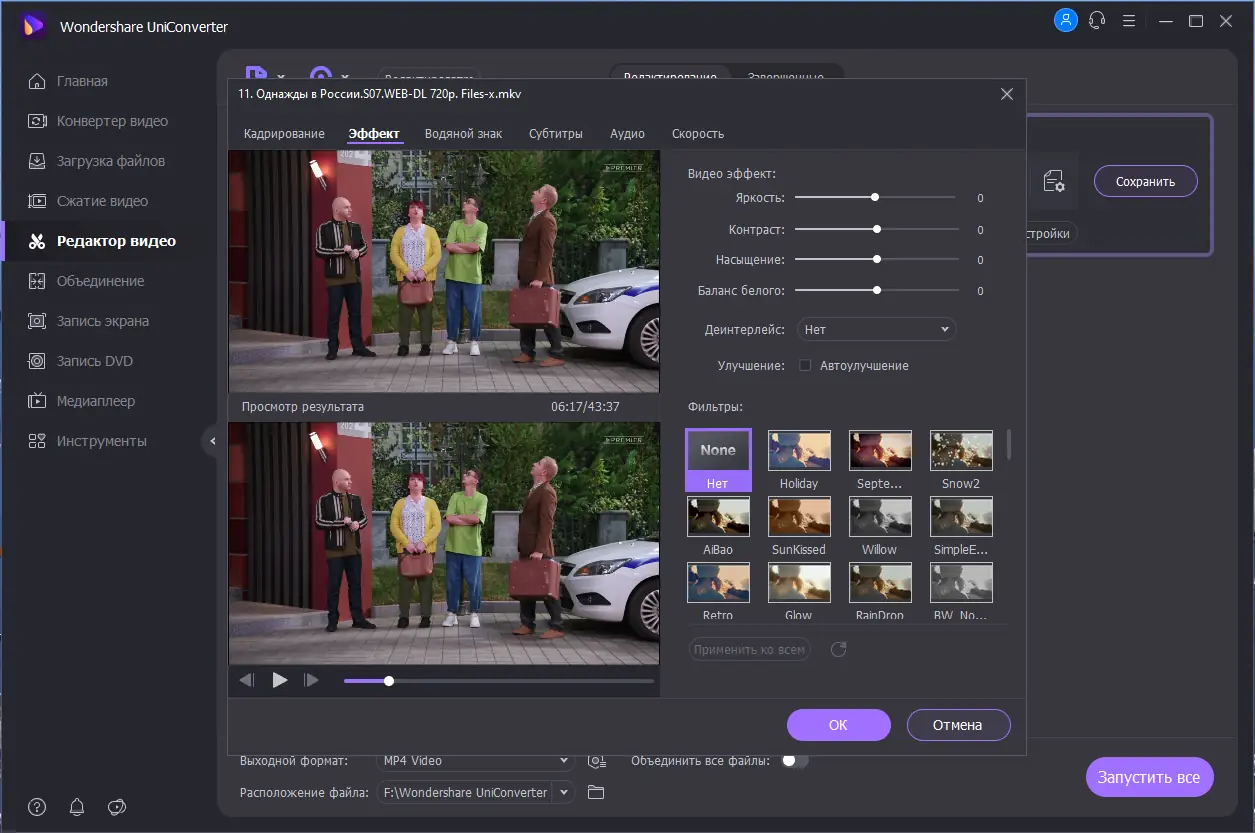Click the play button under the preview

pyautogui.click(x=280, y=680)
